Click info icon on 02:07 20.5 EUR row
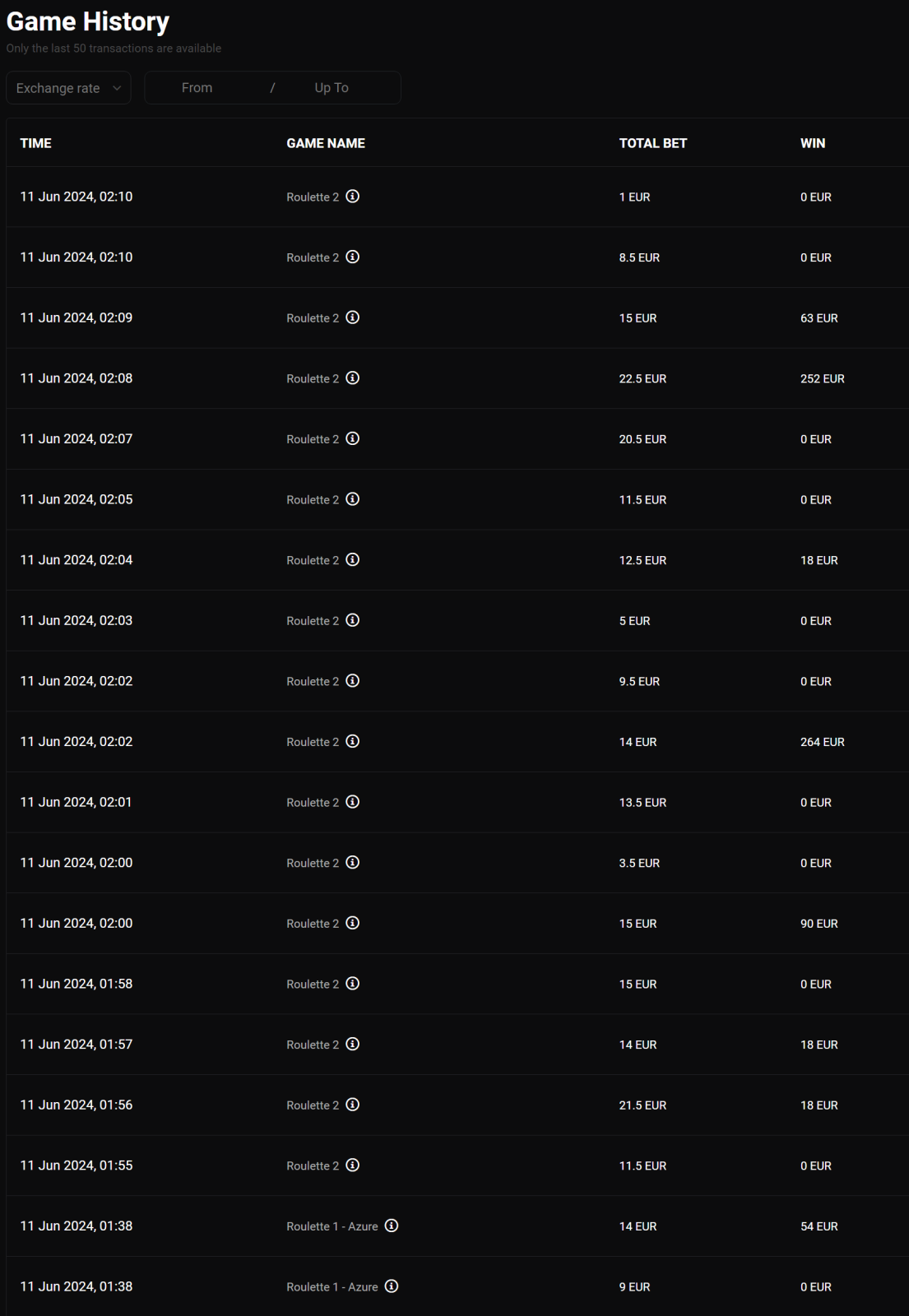 coord(353,438)
